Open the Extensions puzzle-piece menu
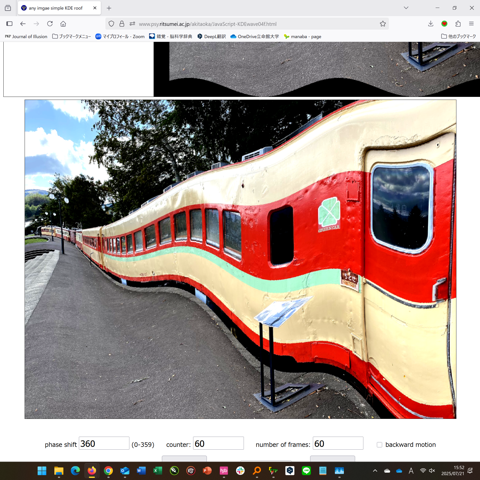 tap(458, 24)
